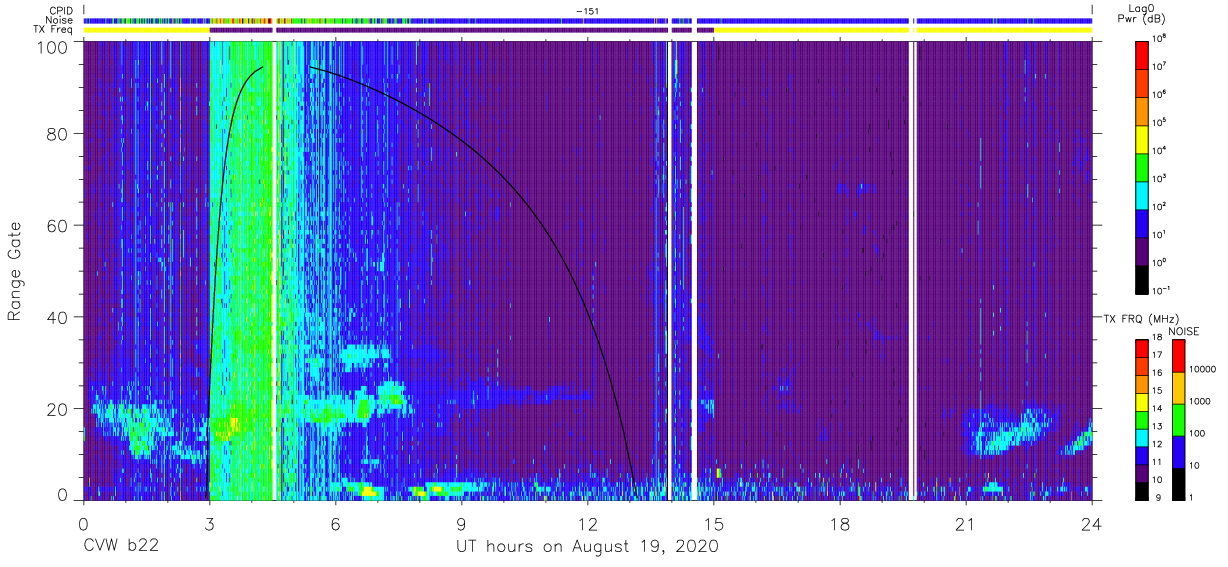Screen dimensions: 1228x567
Task: Pick the orange 1000–10000 segment of the NOISE colorbar
Action: coord(1178,386)
